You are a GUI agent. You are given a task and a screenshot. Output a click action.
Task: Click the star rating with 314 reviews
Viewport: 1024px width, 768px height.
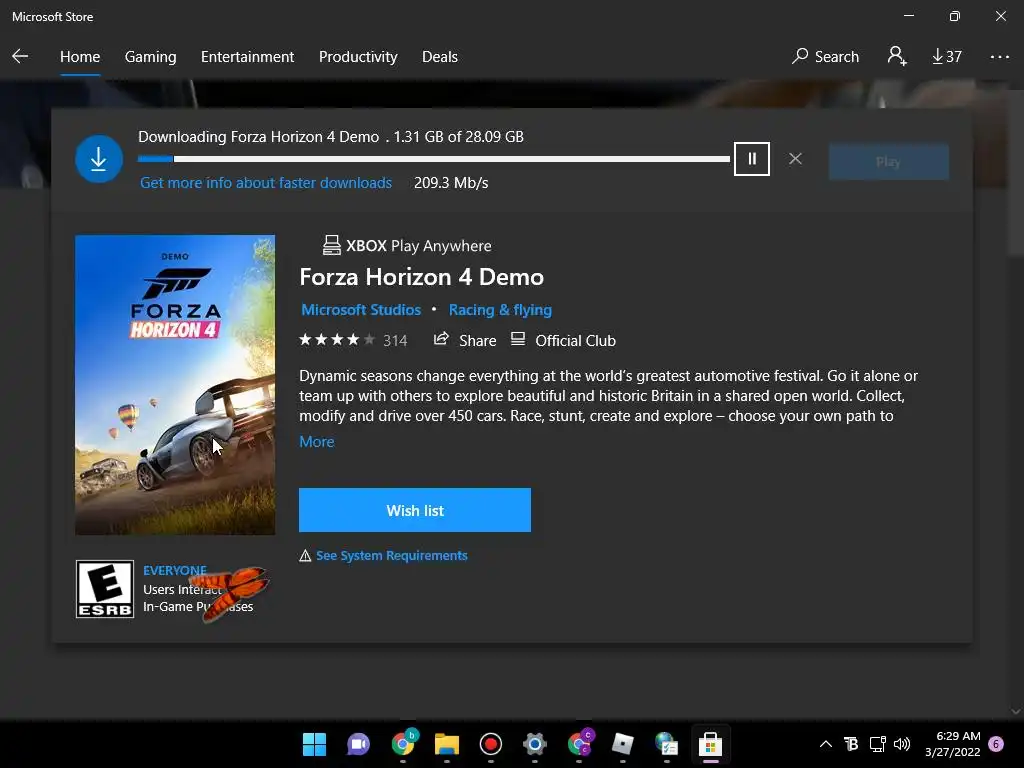pyautogui.click(x=353, y=340)
